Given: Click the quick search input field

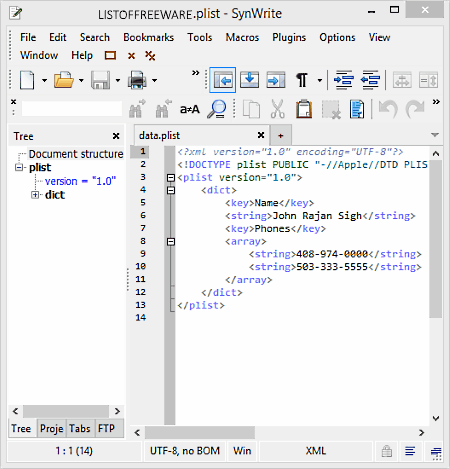Looking at the screenshot, I should (72, 109).
